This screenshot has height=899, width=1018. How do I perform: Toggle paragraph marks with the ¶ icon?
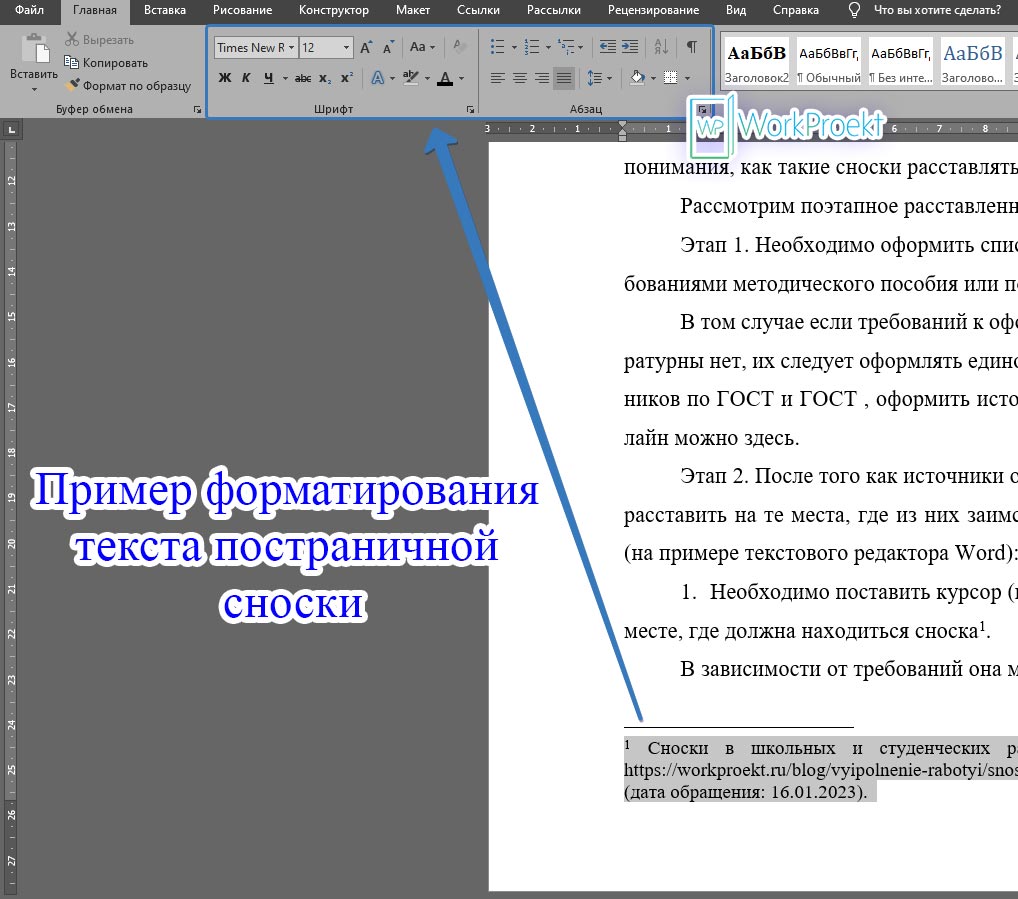691,46
